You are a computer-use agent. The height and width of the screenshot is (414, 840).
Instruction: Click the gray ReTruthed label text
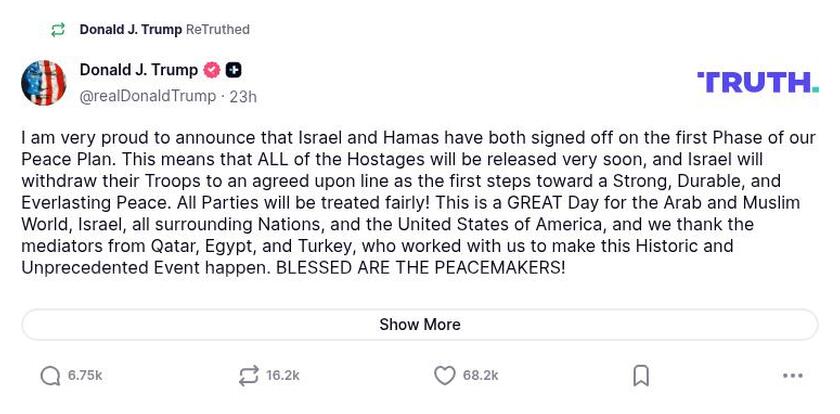[x=218, y=30]
